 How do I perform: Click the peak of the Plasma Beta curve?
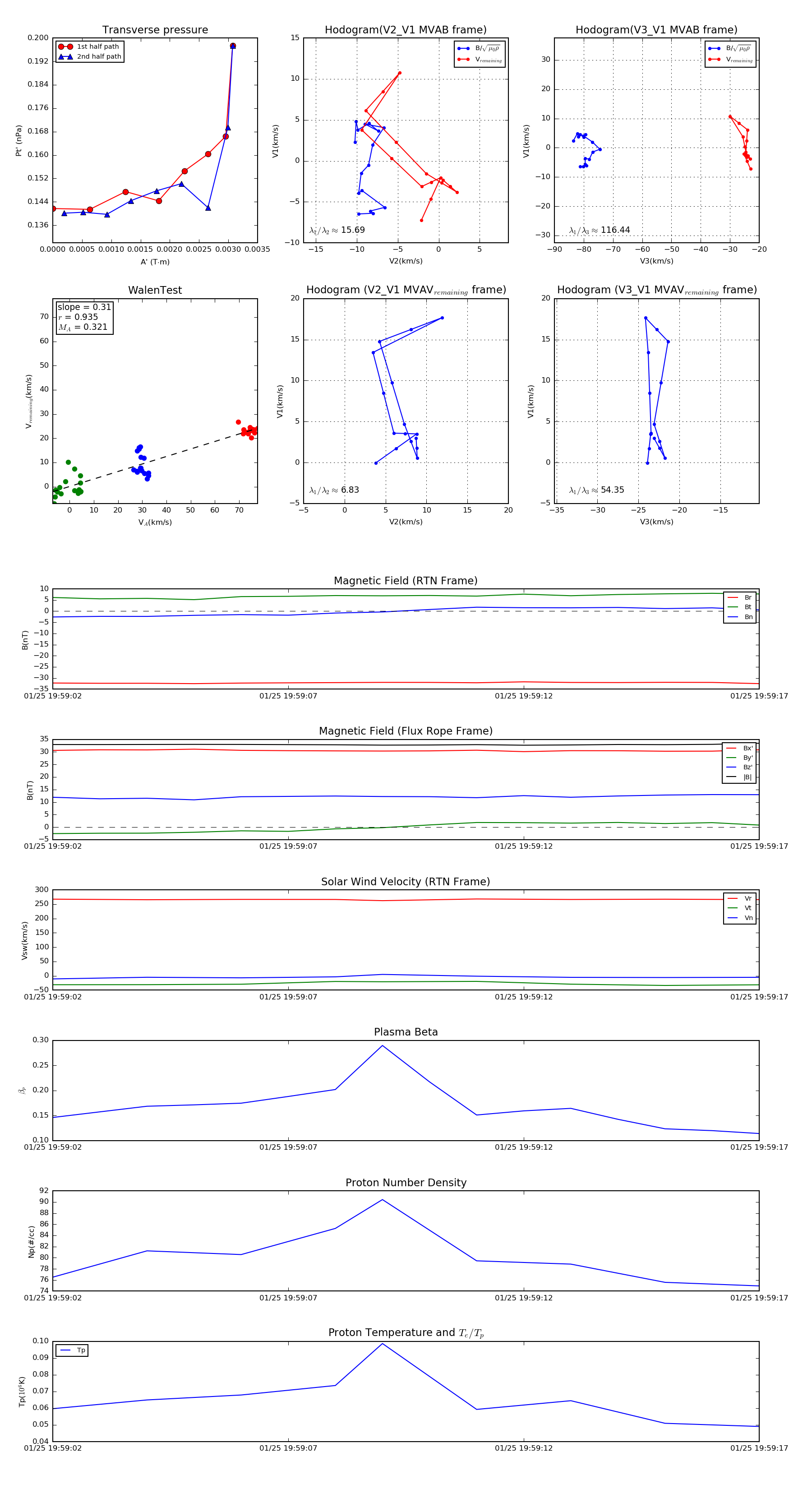click(382, 1045)
